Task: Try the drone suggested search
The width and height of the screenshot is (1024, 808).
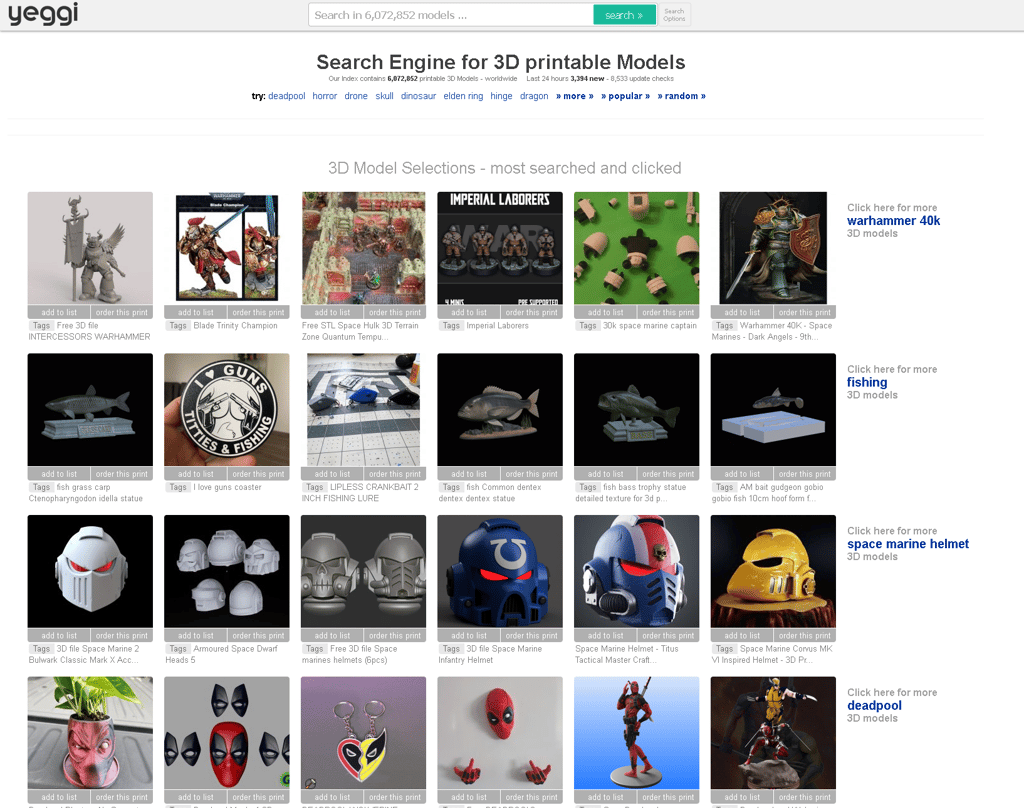Action: pos(356,96)
